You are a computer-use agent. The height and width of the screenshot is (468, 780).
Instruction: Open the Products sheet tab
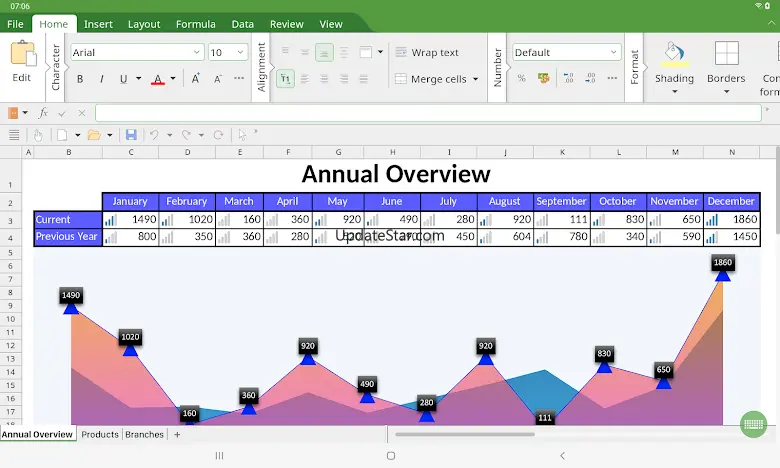(x=100, y=434)
